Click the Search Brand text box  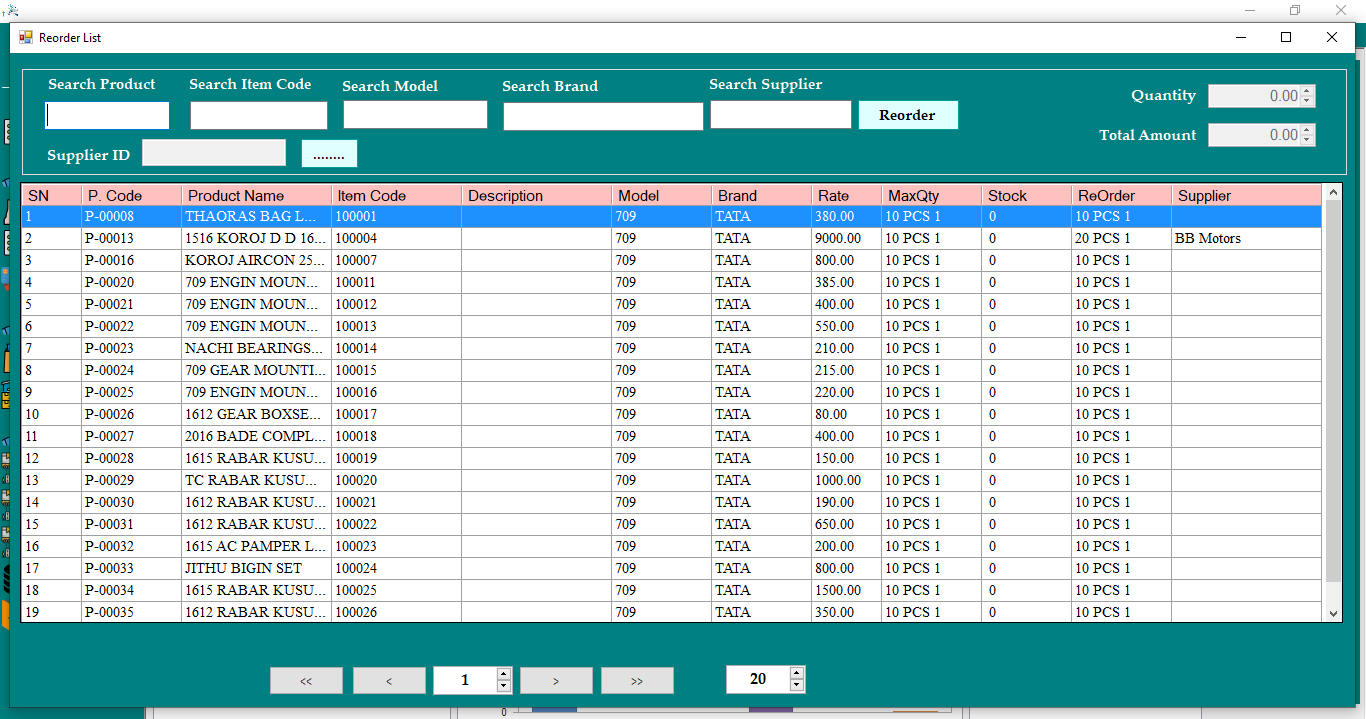(603, 117)
